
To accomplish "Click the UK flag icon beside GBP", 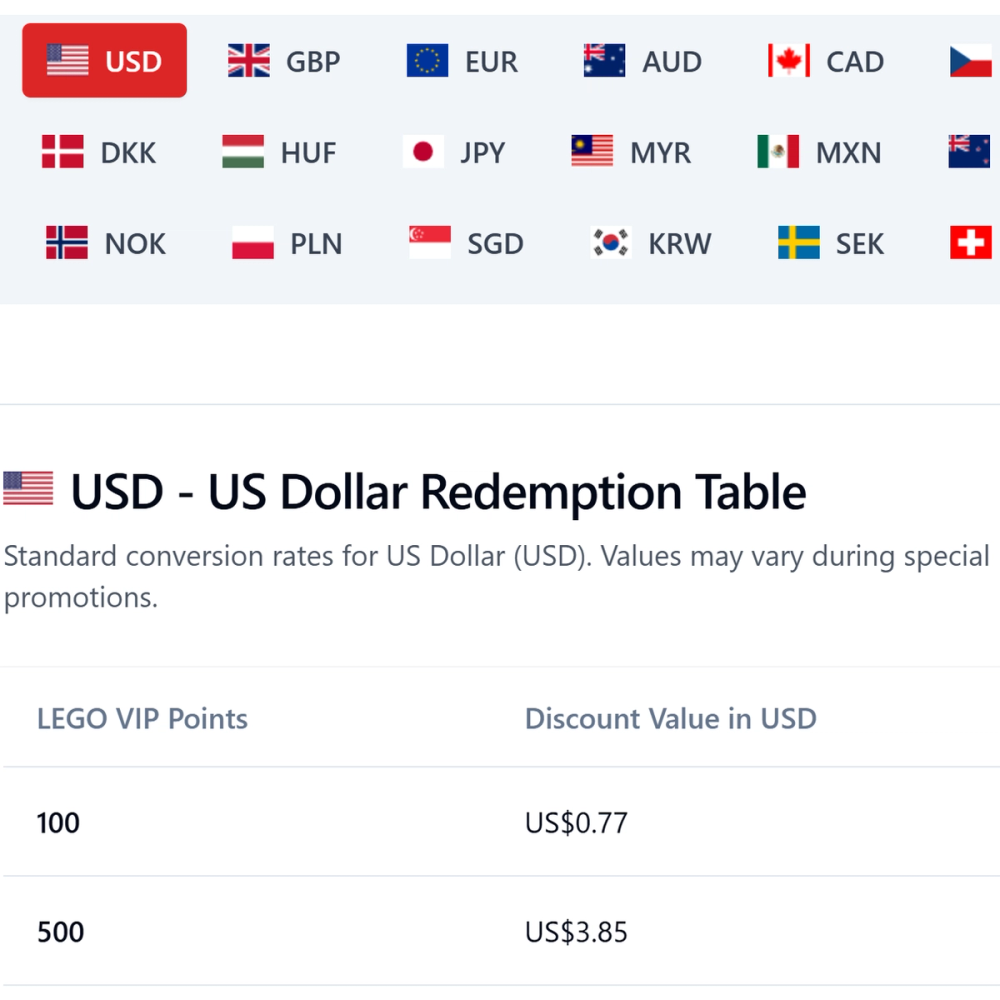I will point(249,61).
